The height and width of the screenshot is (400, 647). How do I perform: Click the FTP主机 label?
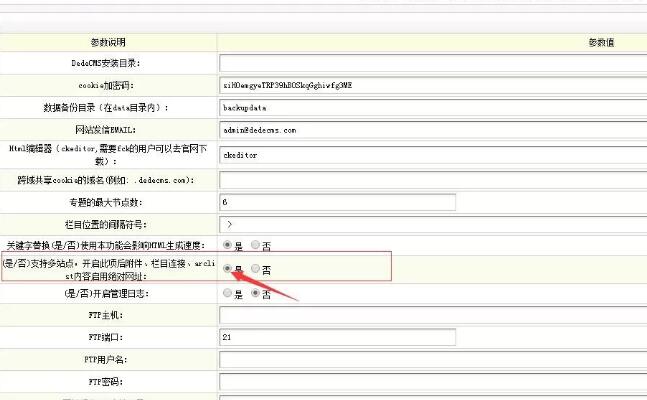click(x=106, y=315)
